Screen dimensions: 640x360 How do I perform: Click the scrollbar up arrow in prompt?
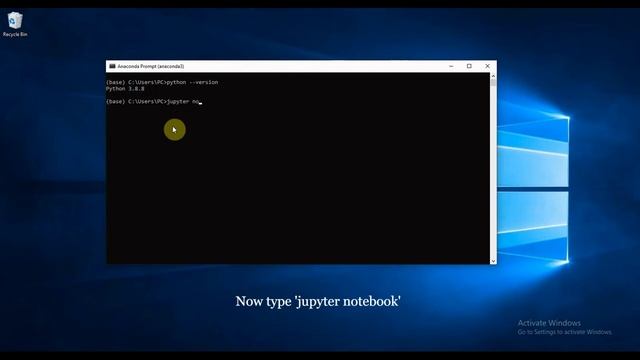tap(493, 76)
